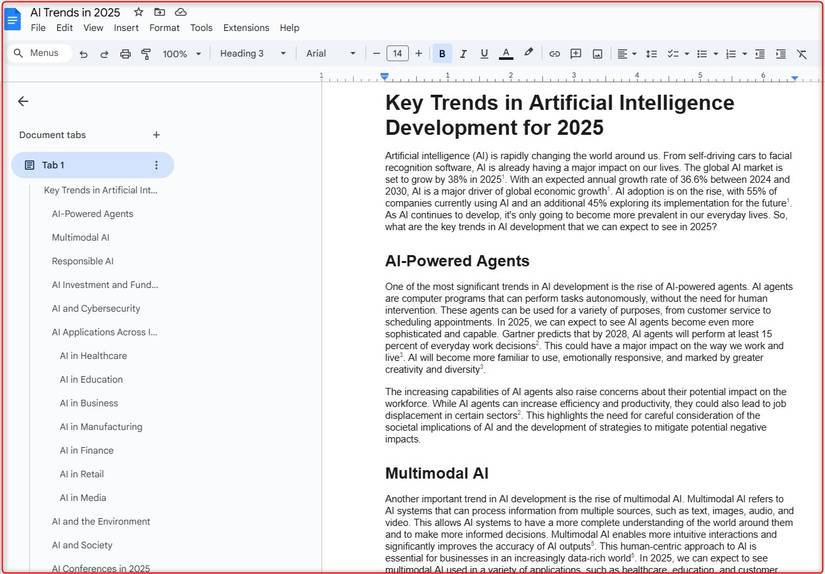The height and width of the screenshot is (574, 825).
Task: Click the font size input field
Action: tap(397, 54)
